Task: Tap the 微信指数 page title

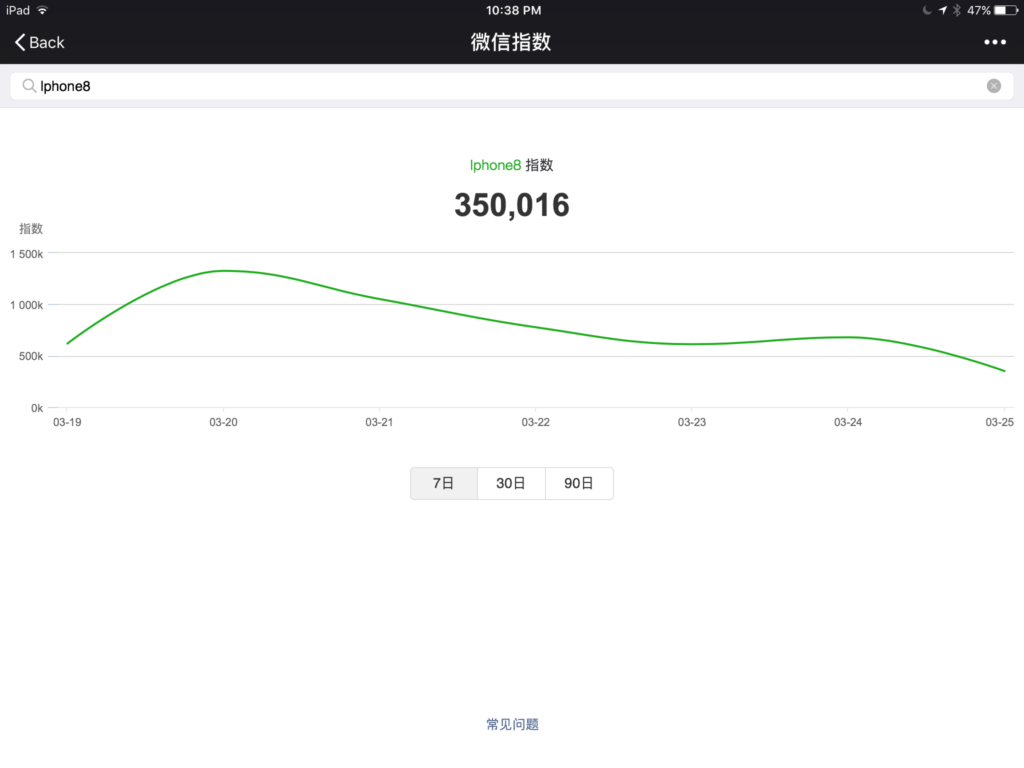Action: coord(511,42)
